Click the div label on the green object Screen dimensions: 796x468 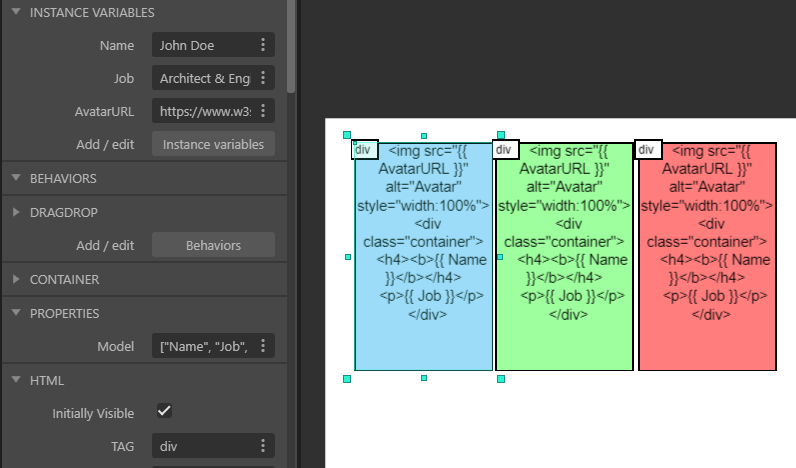(x=506, y=150)
